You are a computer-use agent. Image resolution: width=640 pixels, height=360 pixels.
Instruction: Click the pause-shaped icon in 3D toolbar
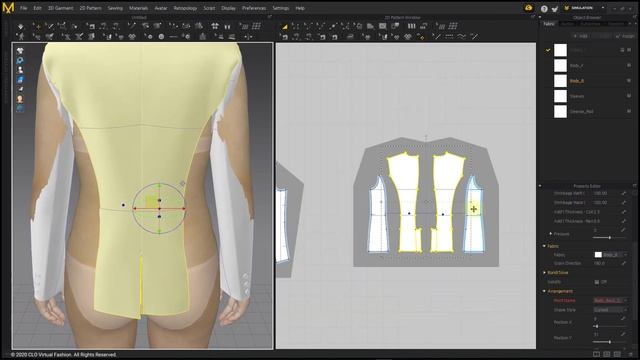(227, 27)
